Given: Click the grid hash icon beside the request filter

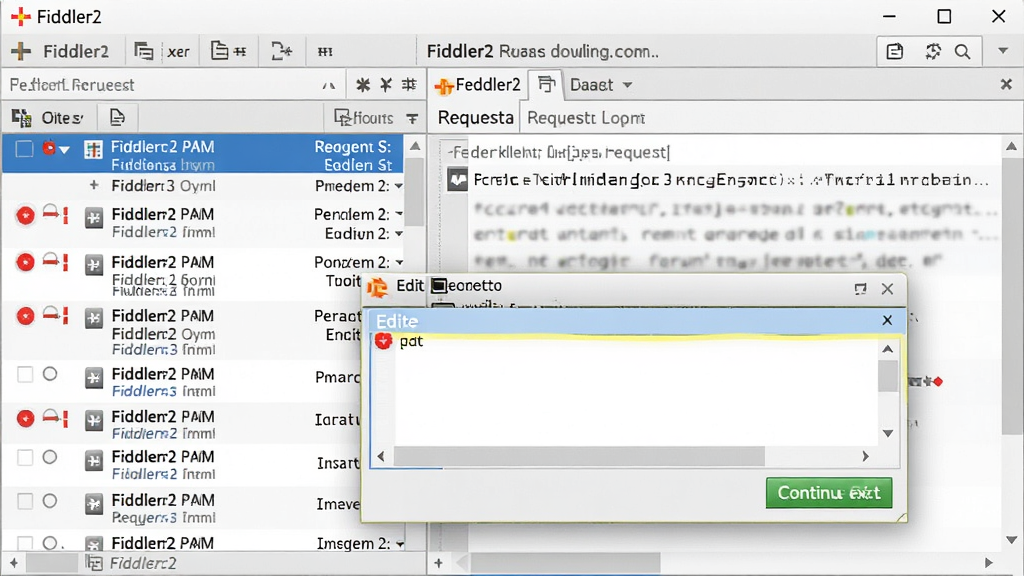Looking at the screenshot, I should (x=409, y=84).
